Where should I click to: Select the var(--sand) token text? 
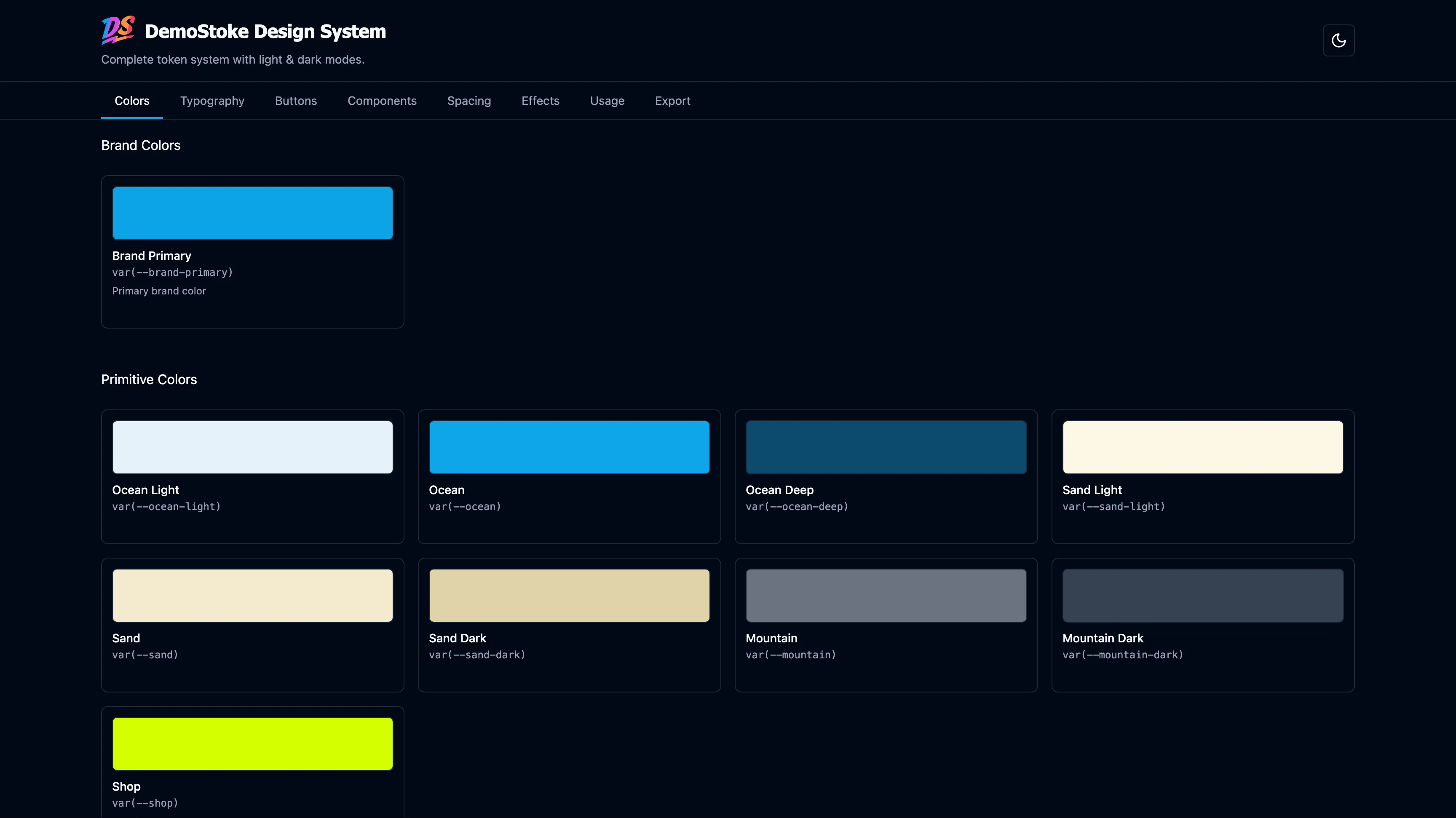coord(145,655)
